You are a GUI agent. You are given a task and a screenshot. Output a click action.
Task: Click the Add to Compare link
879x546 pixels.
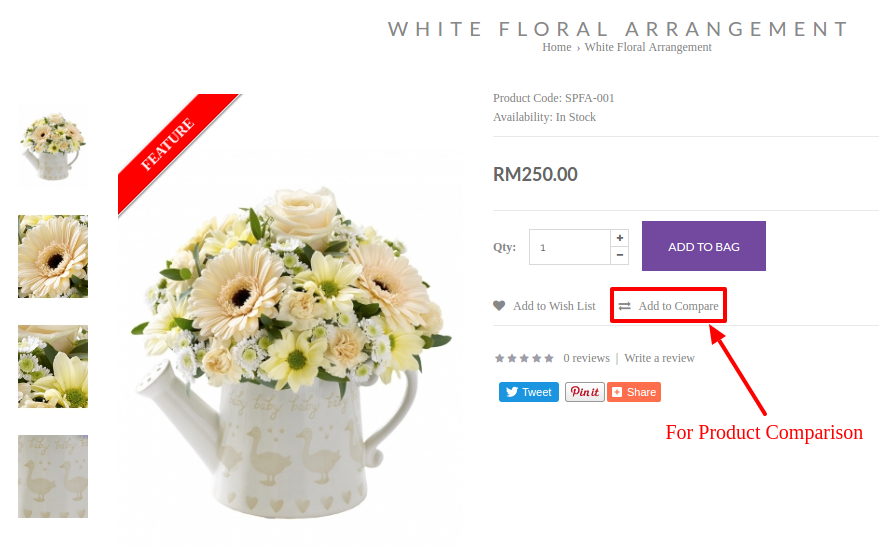pyautogui.click(x=678, y=306)
